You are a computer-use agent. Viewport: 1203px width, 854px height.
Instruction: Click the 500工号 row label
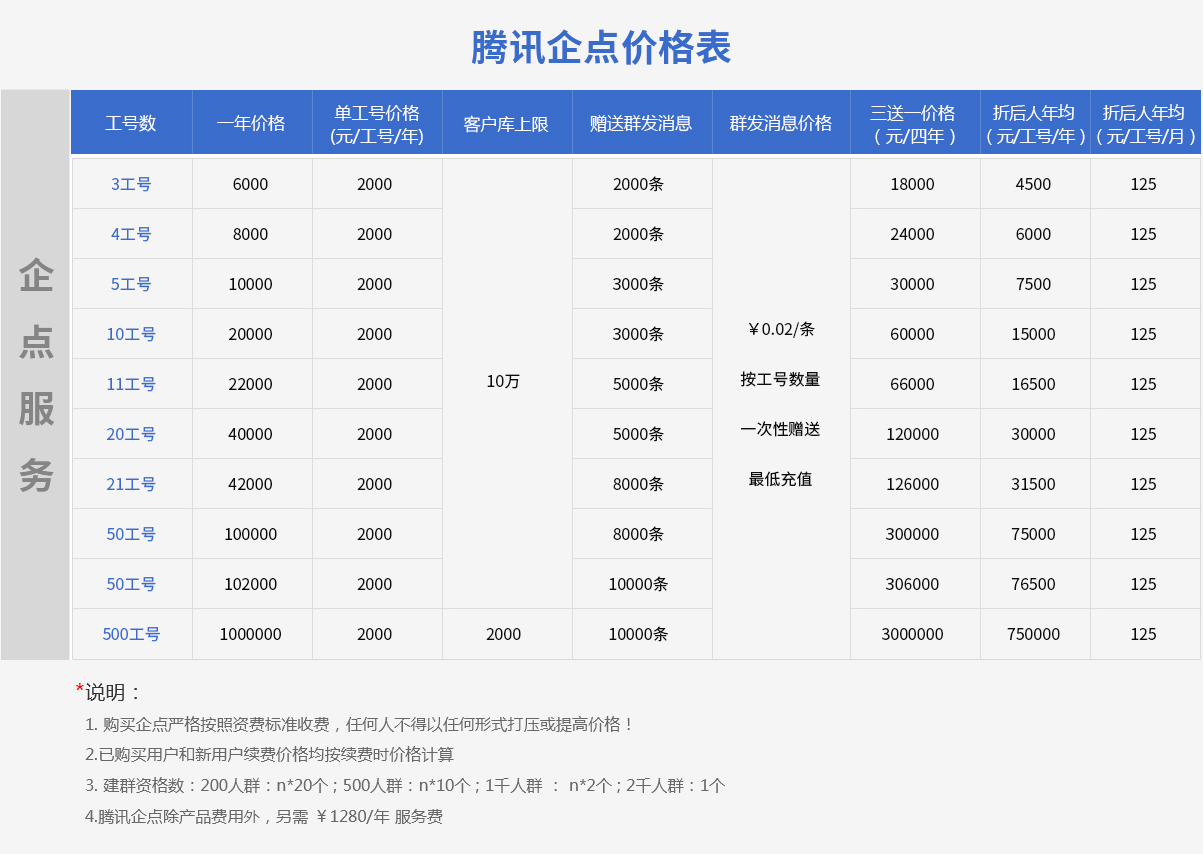point(131,634)
